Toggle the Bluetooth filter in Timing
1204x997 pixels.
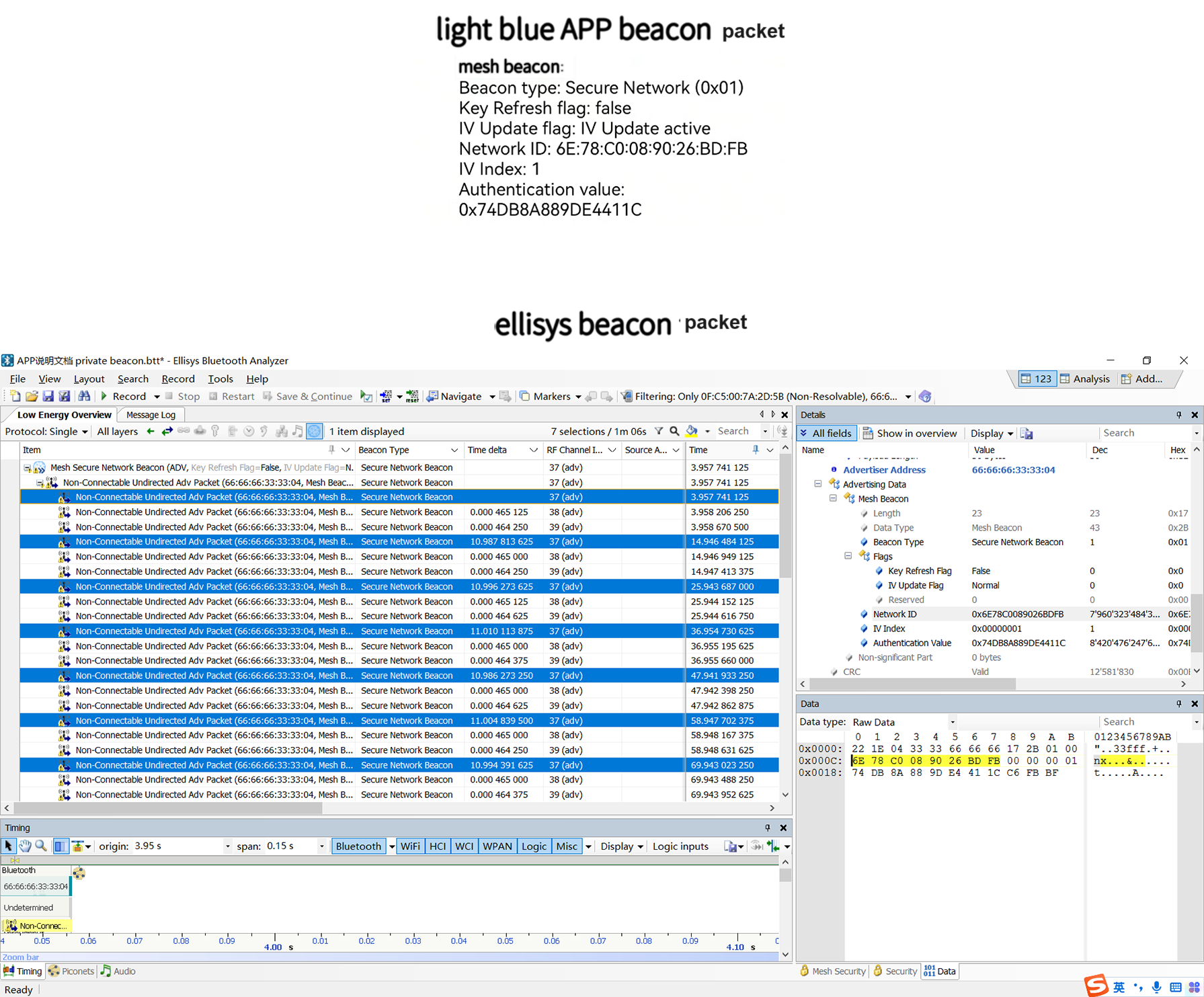(x=358, y=846)
